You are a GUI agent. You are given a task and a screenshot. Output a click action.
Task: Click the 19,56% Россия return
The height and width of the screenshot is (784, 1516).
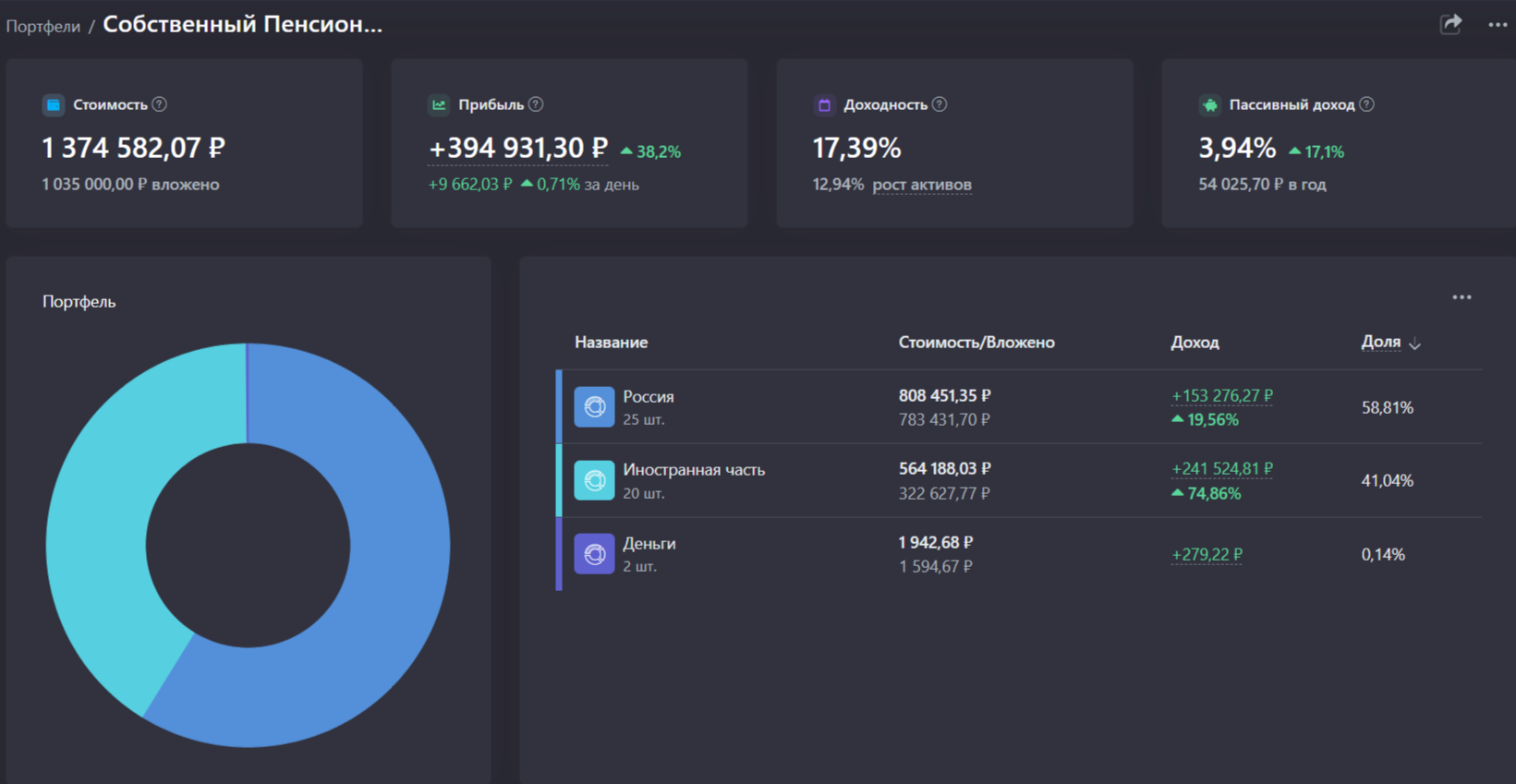click(x=1205, y=420)
